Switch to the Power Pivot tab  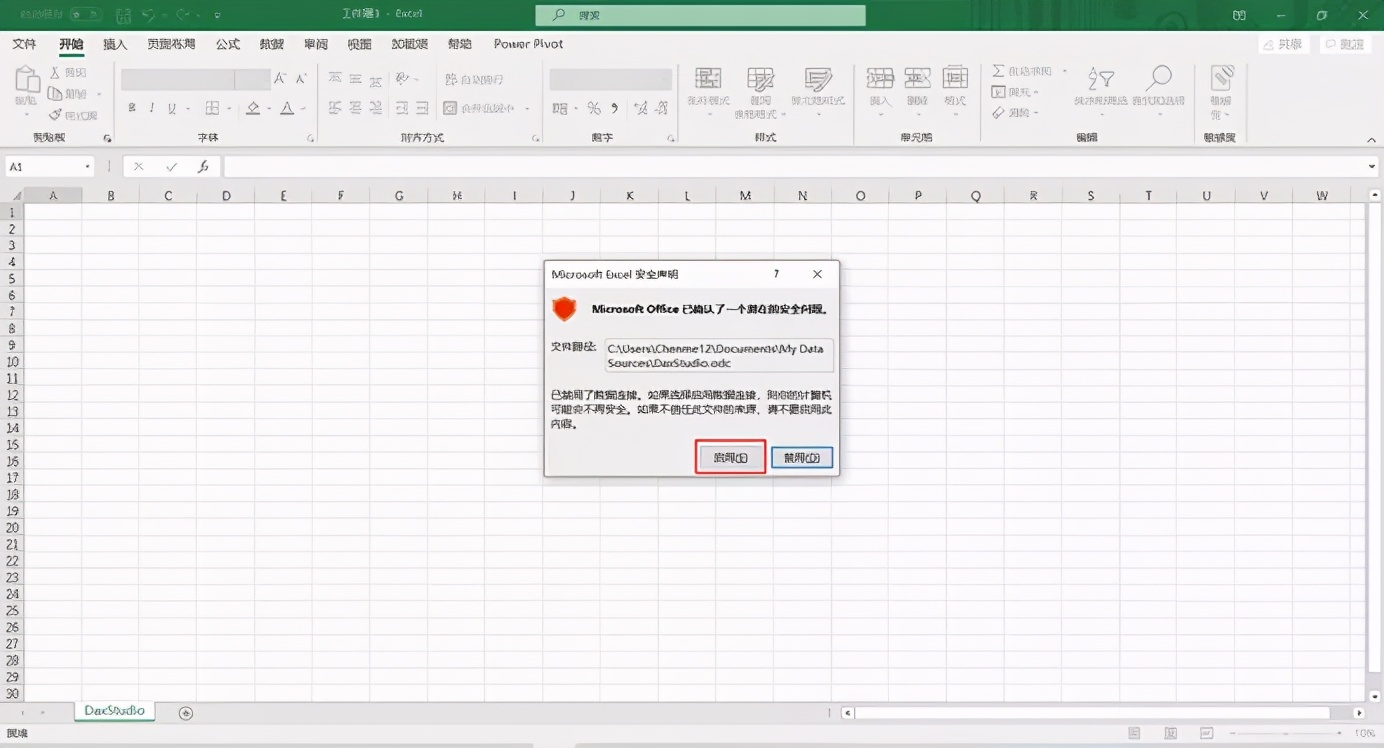point(528,44)
